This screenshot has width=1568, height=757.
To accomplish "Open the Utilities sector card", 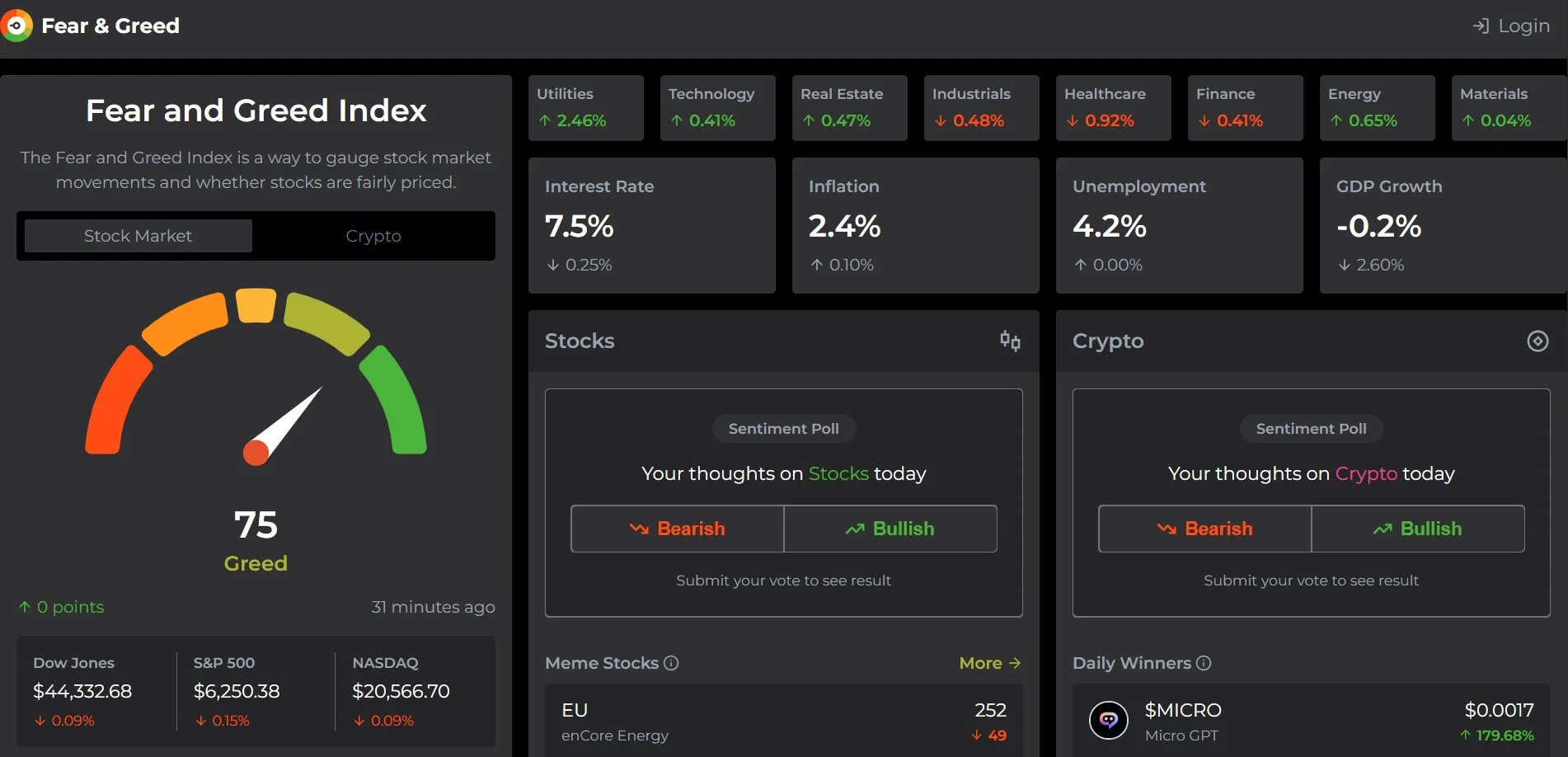I will coord(585,108).
